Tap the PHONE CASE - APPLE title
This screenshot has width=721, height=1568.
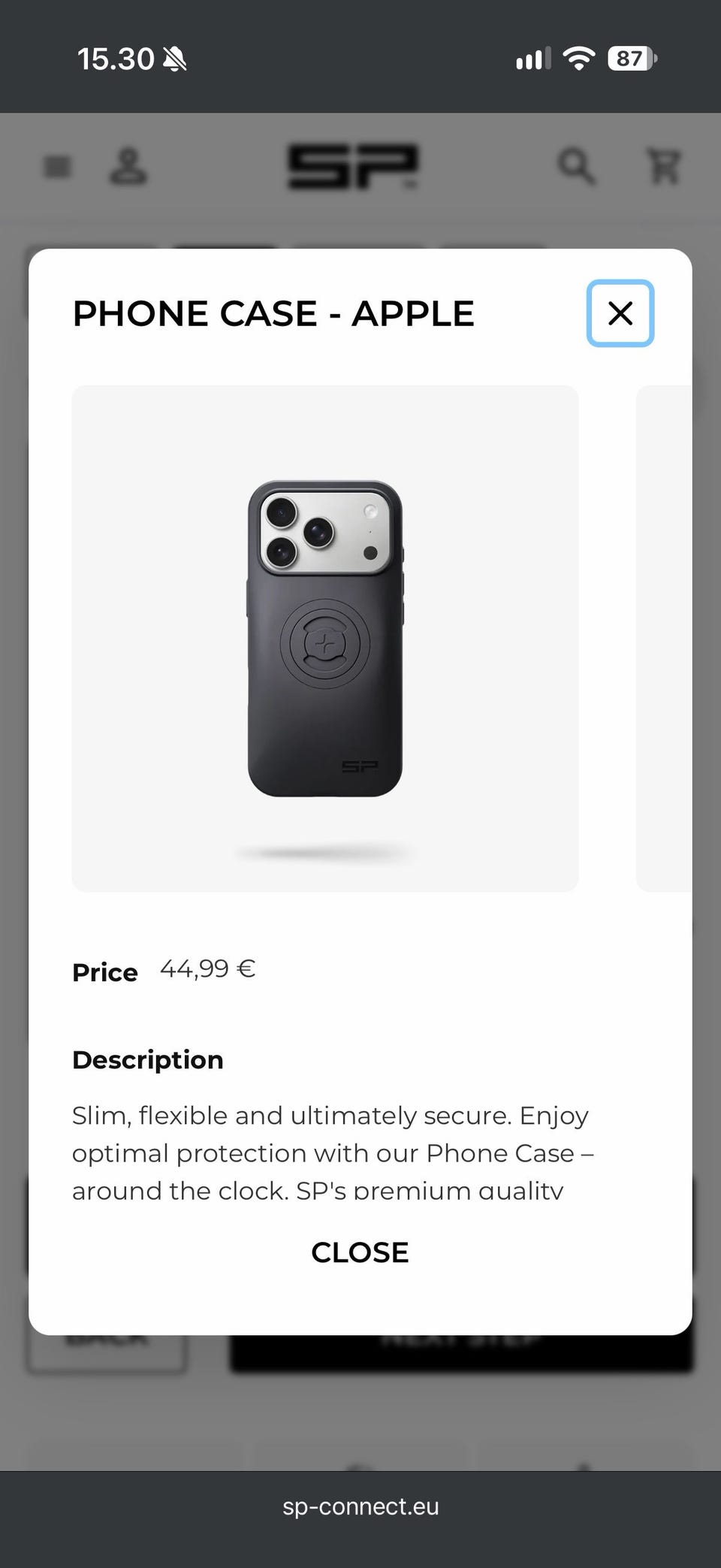coord(273,313)
